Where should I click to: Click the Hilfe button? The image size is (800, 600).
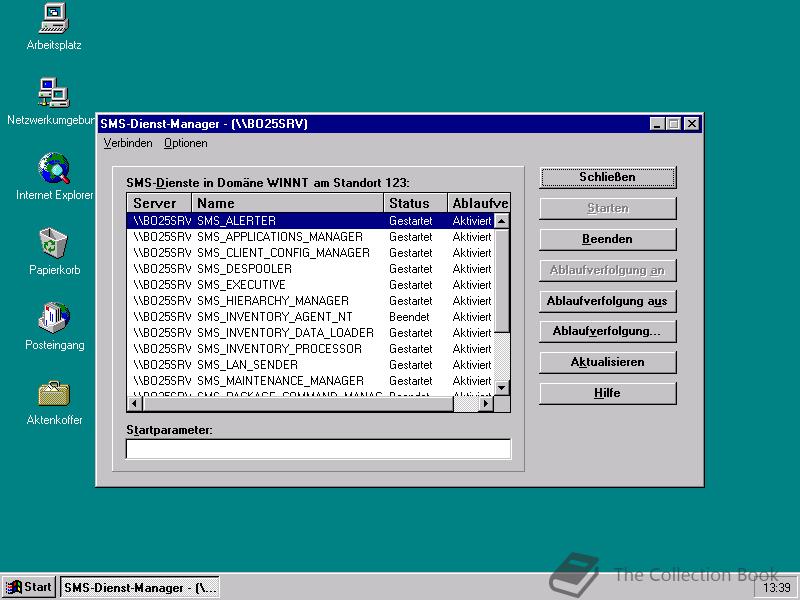tap(608, 393)
